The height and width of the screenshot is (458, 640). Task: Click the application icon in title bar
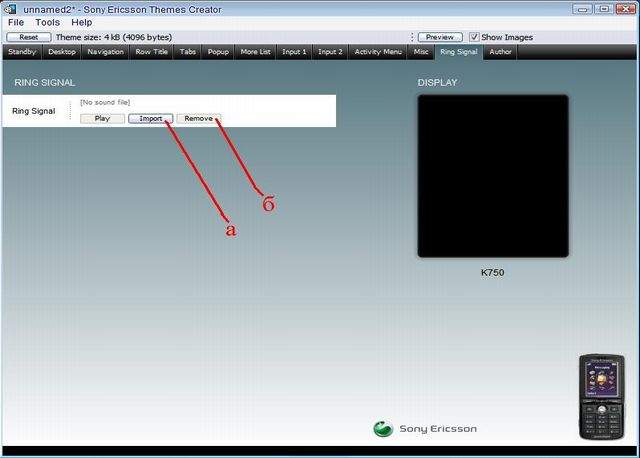pyautogui.click(x=10, y=9)
